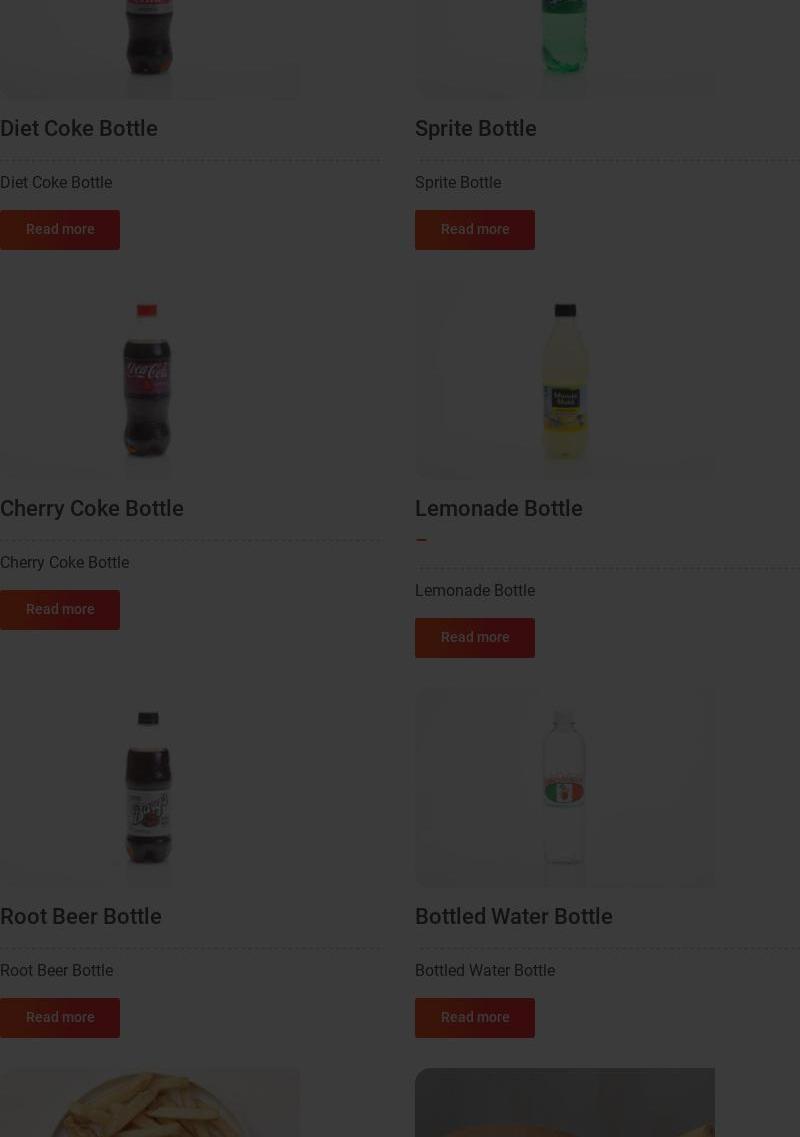The height and width of the screenshot is (1137, 800).
Task: Open Read more under Lemonade Bottle
Action: 474,638
